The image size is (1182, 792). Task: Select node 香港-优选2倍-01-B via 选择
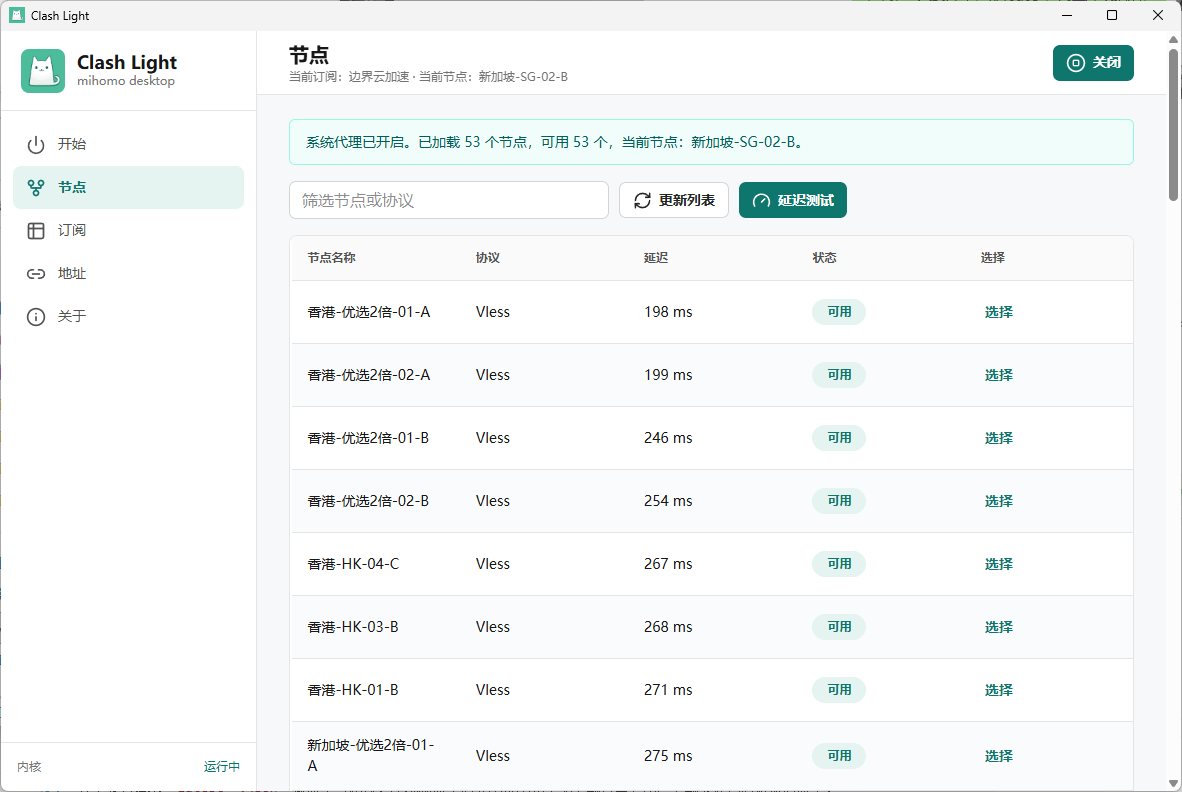click(998, 438)
